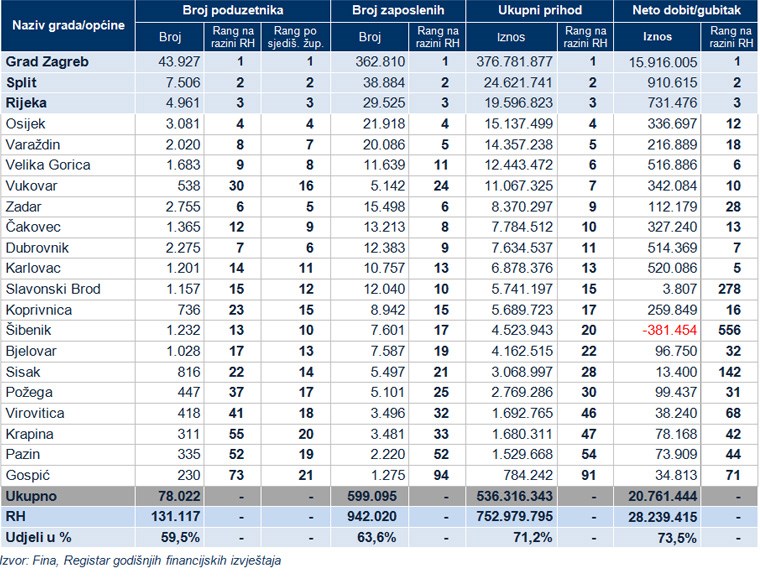Screen dimensions: 760x582
Task: Click the 'Neto dobit/gubitak' column group header
Action: pos(686,11)
